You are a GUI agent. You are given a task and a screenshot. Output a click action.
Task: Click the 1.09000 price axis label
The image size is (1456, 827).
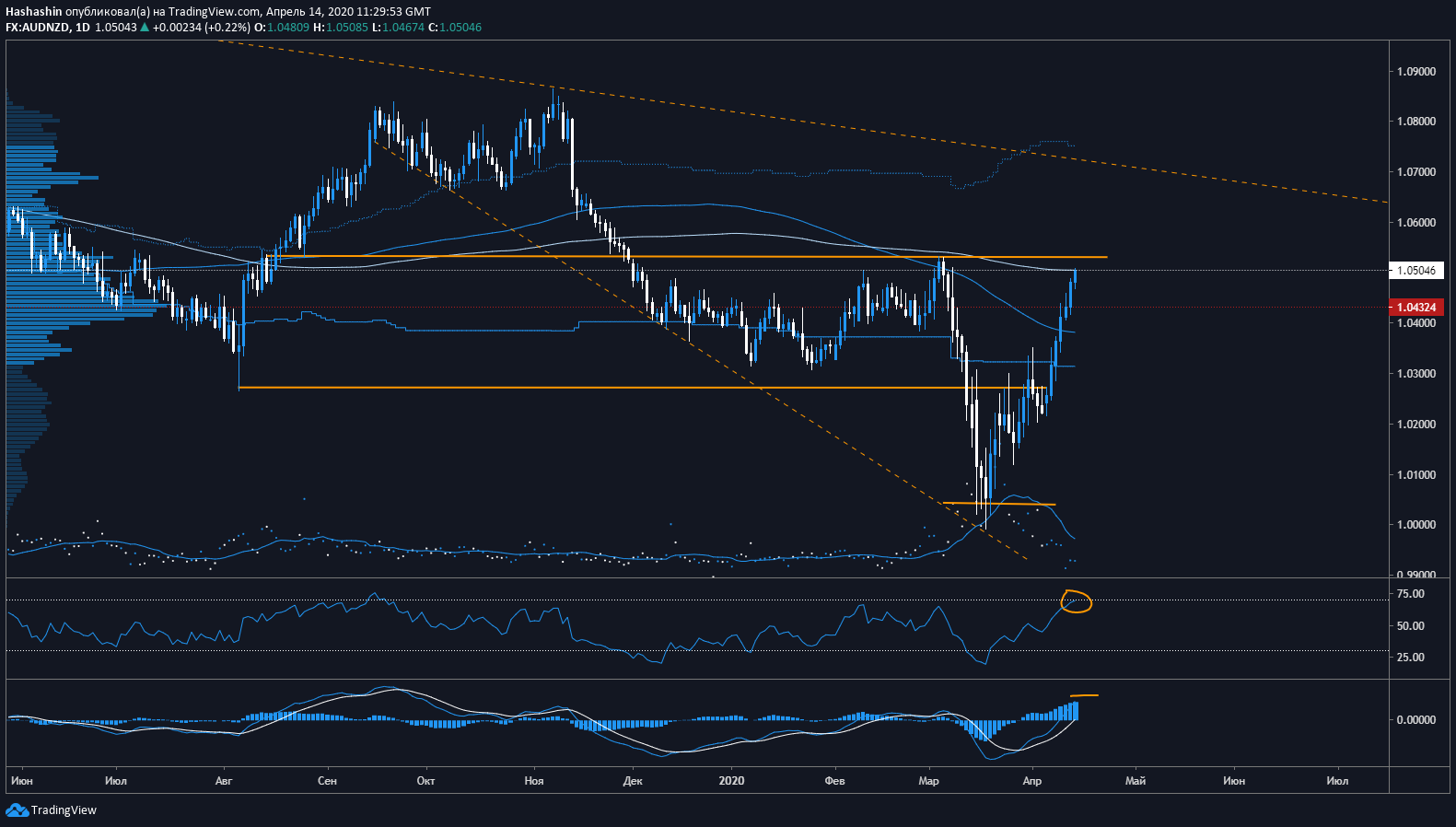[1416, 72]
